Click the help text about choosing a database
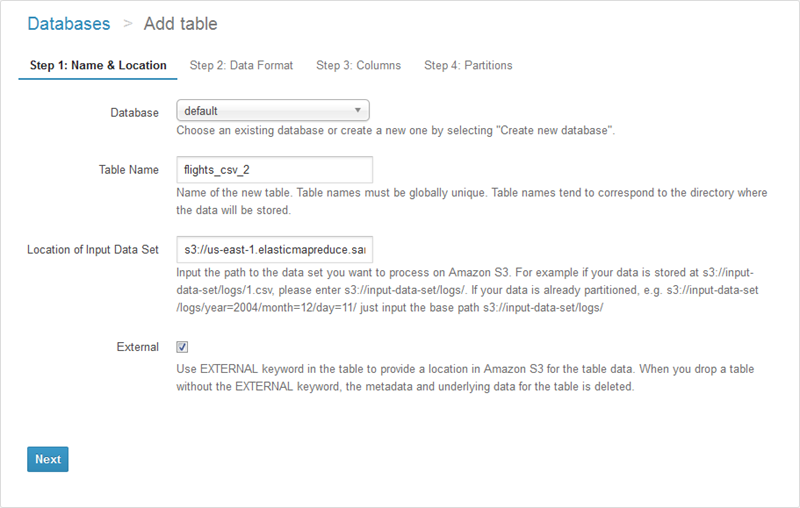The height and width of the screenshot is (508, 800). pyautogui.click(x=397, y=131)
